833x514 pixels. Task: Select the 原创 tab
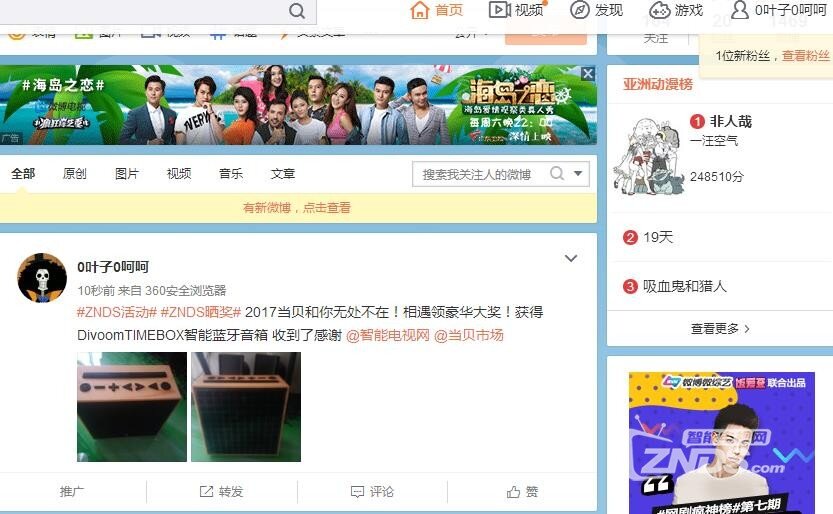click(74, 174)
